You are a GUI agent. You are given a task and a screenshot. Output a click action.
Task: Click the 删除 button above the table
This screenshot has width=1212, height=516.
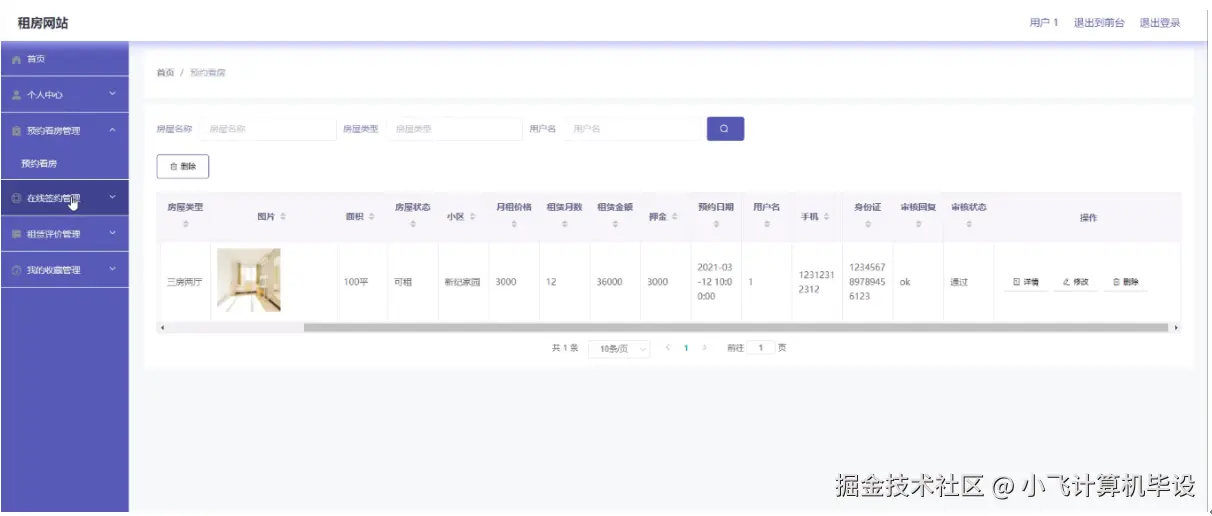tap(183, 166)
